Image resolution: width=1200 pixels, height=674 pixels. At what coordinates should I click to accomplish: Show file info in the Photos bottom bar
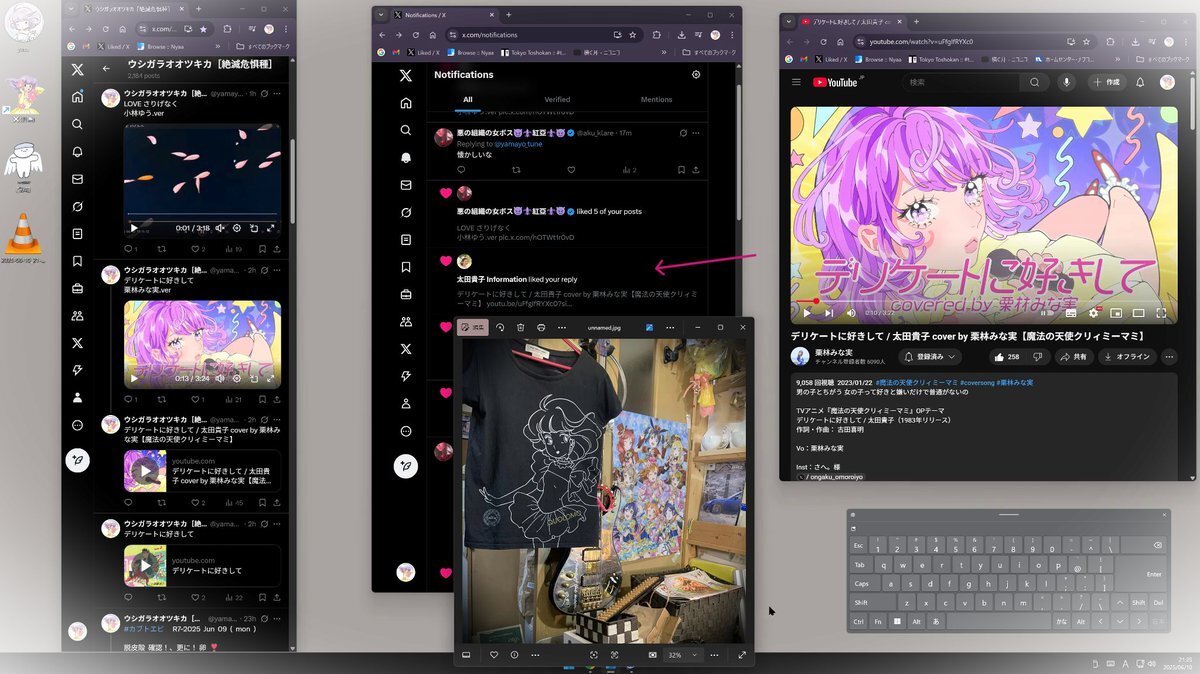point(514,655)
